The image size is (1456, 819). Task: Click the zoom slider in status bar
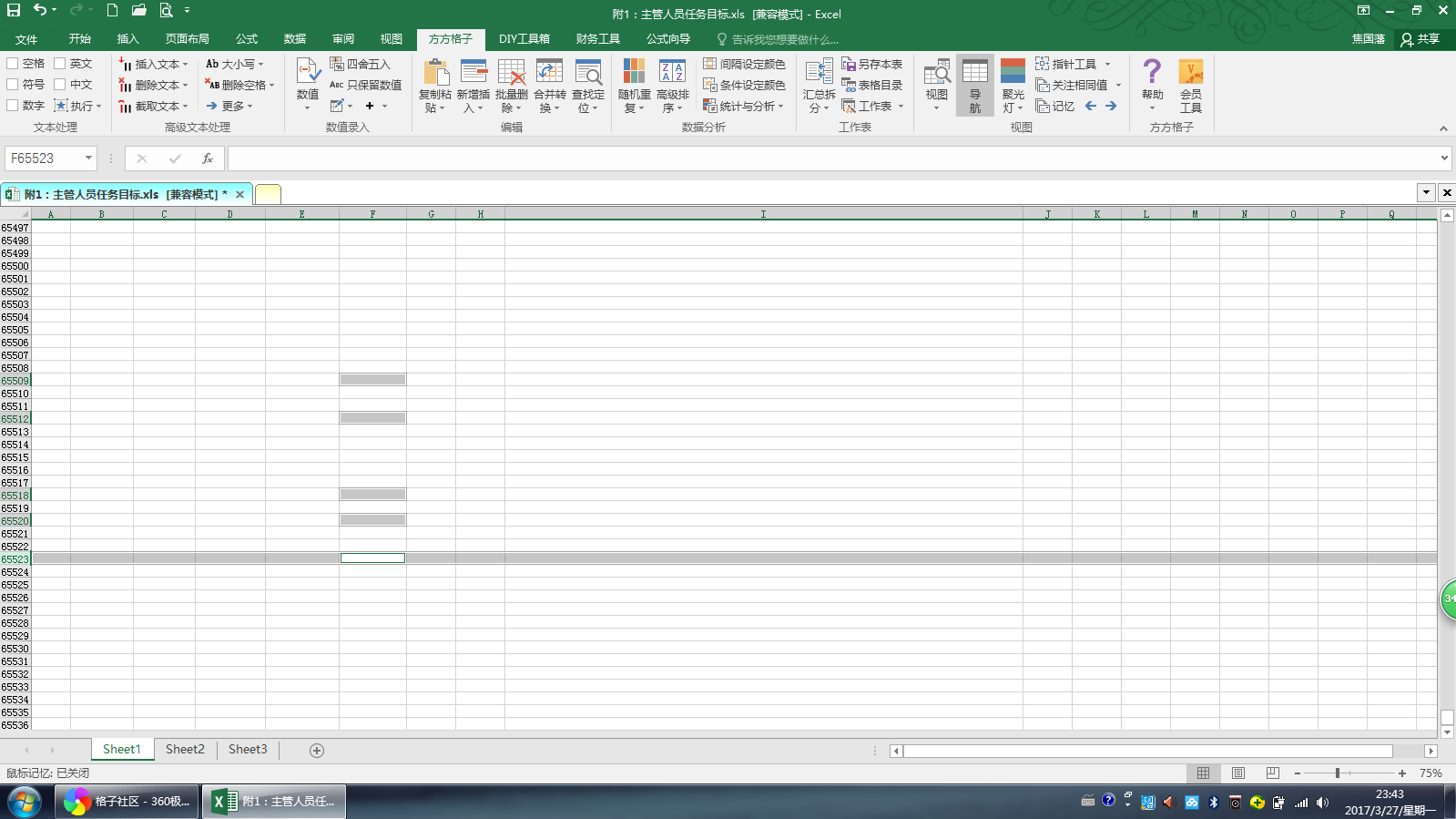1337,773
